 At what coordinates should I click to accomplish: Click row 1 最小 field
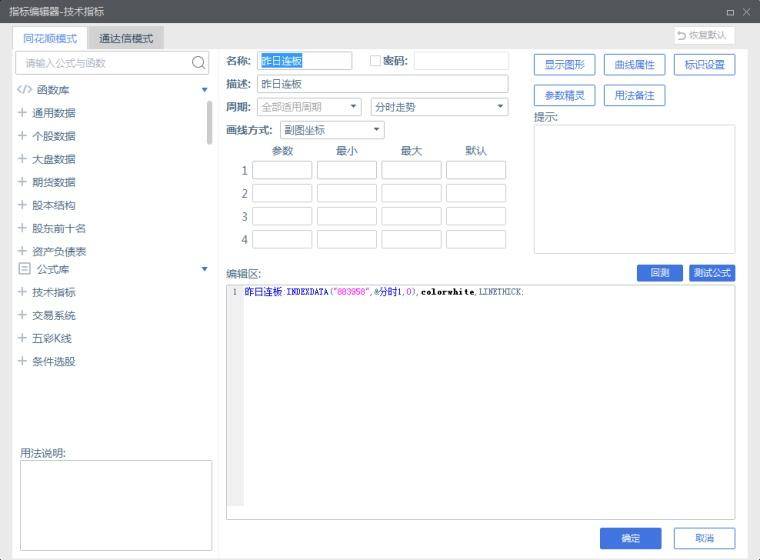click(347, 170)
